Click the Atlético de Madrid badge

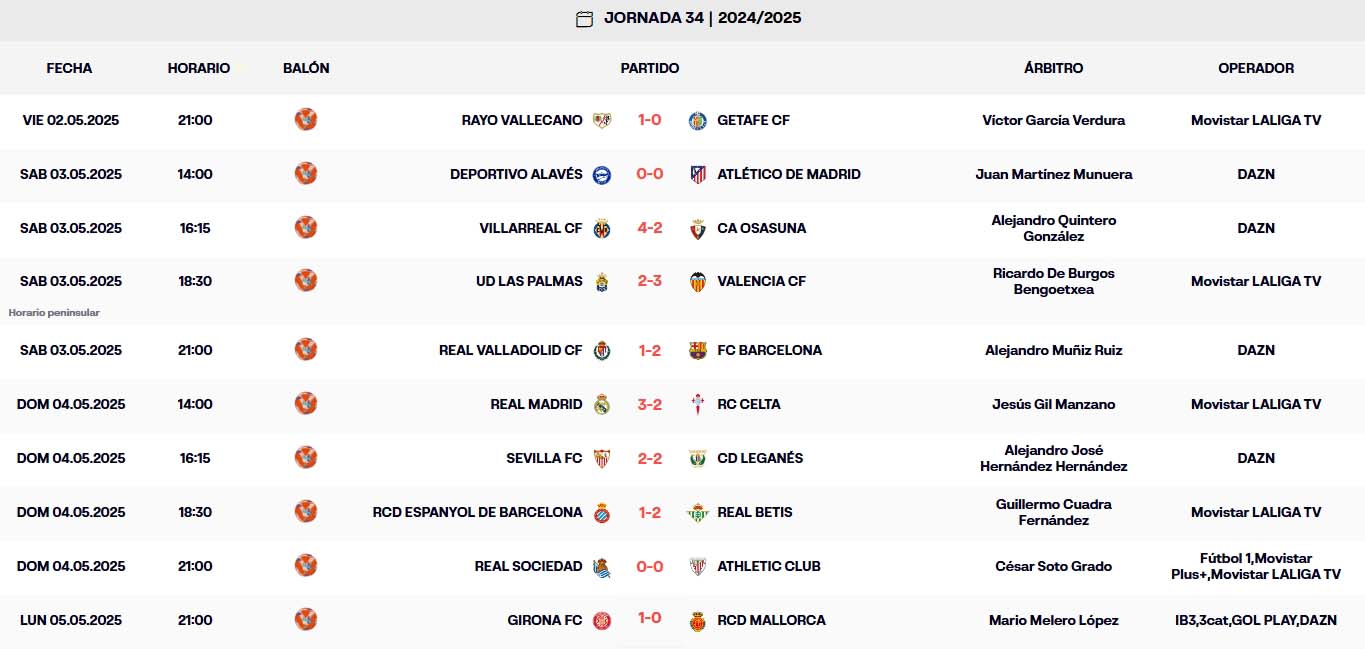(697, 173)
